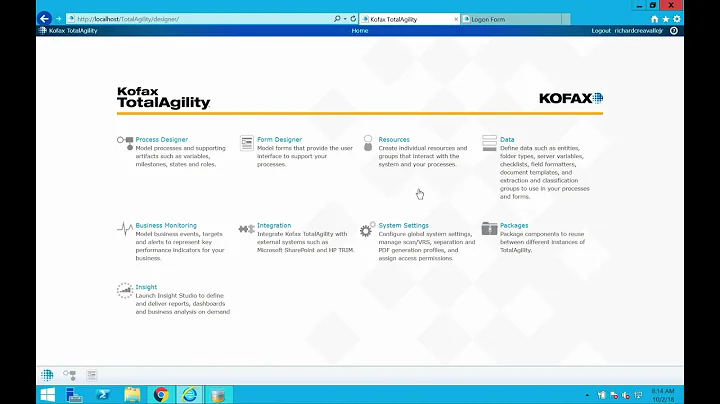Open the Process Designer icon
The image size is (720, 404).
(x=125, y=143)
